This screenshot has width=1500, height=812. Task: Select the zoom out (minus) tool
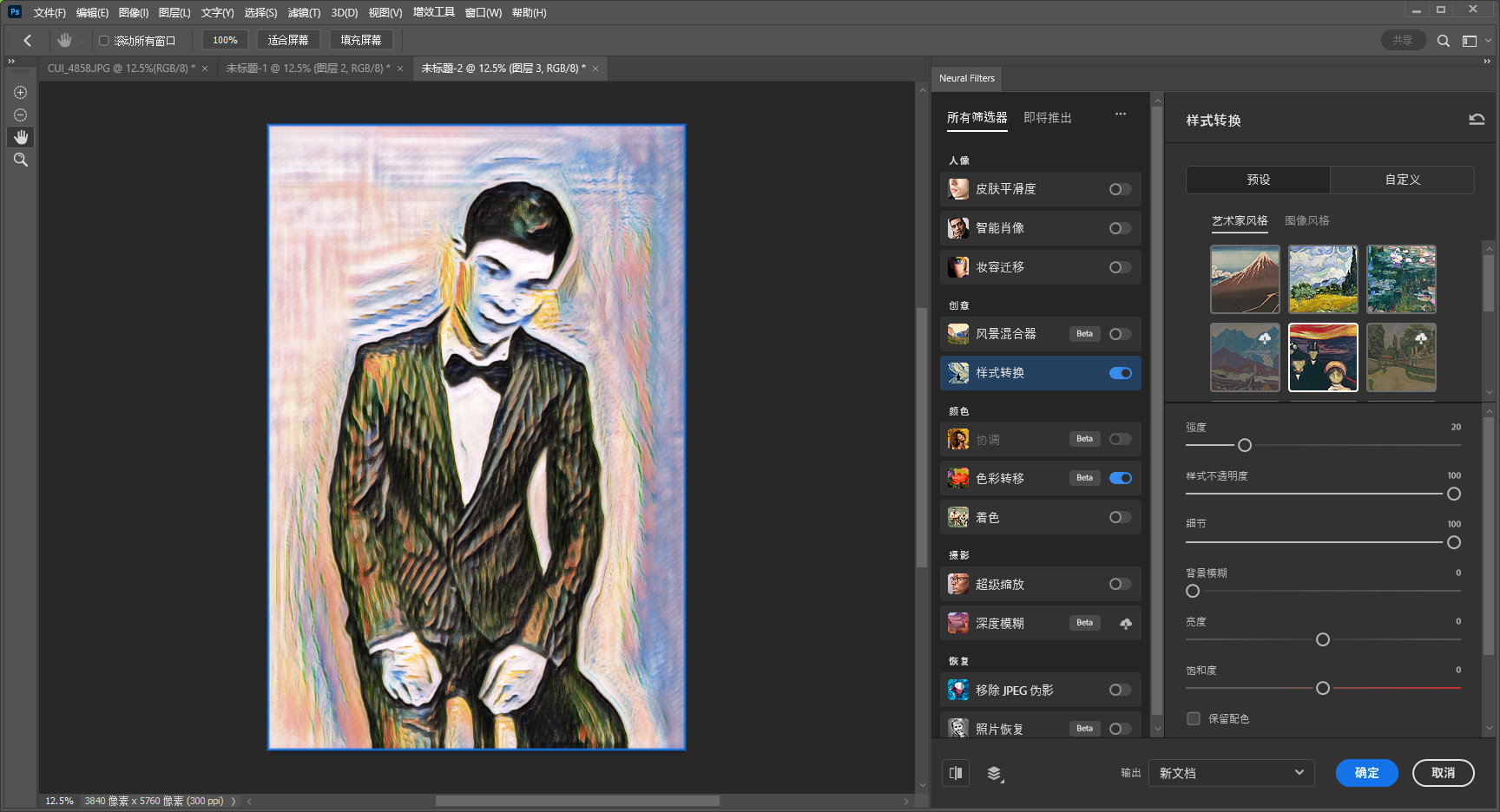click(x=20, y=115)
